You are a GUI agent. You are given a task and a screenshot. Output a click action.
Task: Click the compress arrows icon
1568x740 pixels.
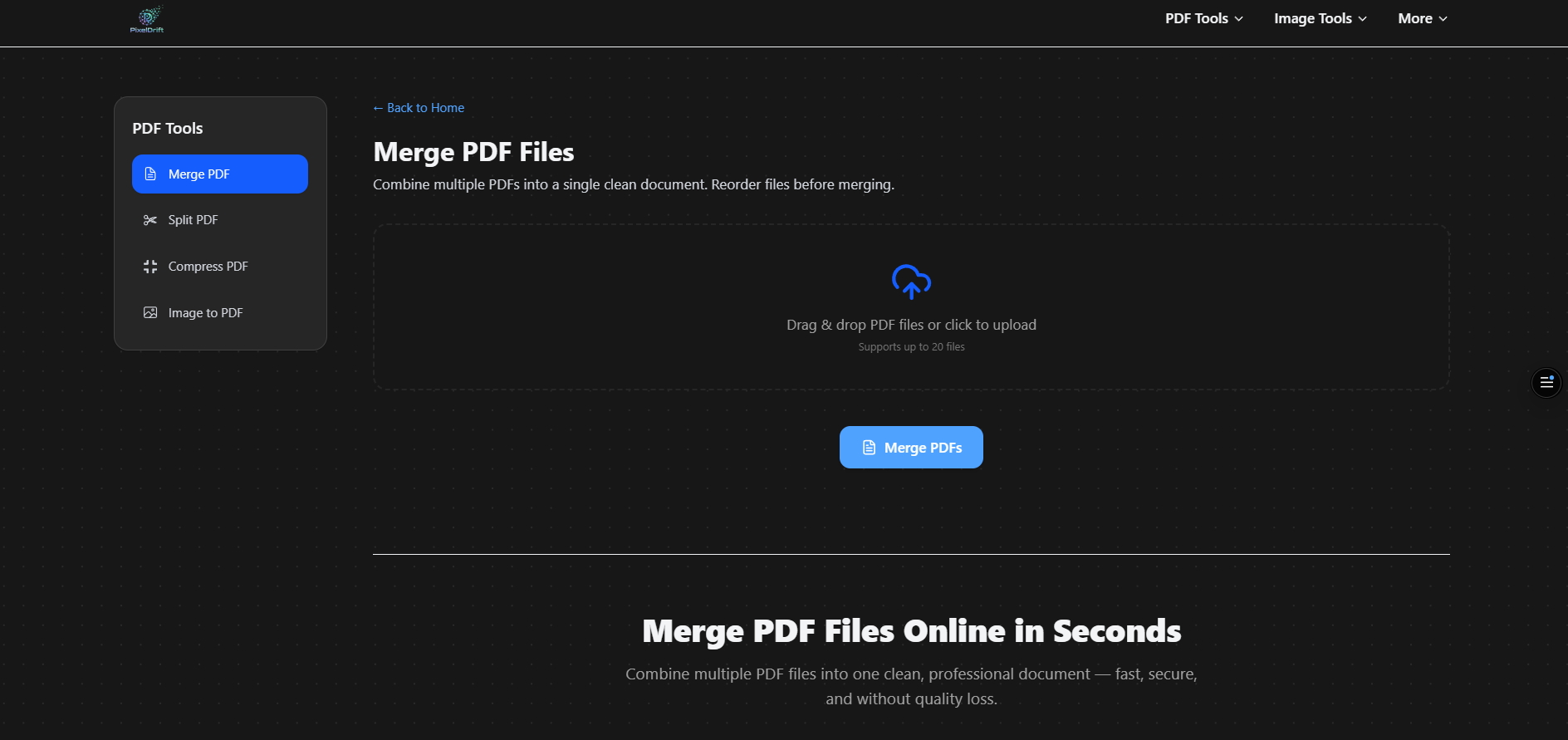[x=150, y=267]
